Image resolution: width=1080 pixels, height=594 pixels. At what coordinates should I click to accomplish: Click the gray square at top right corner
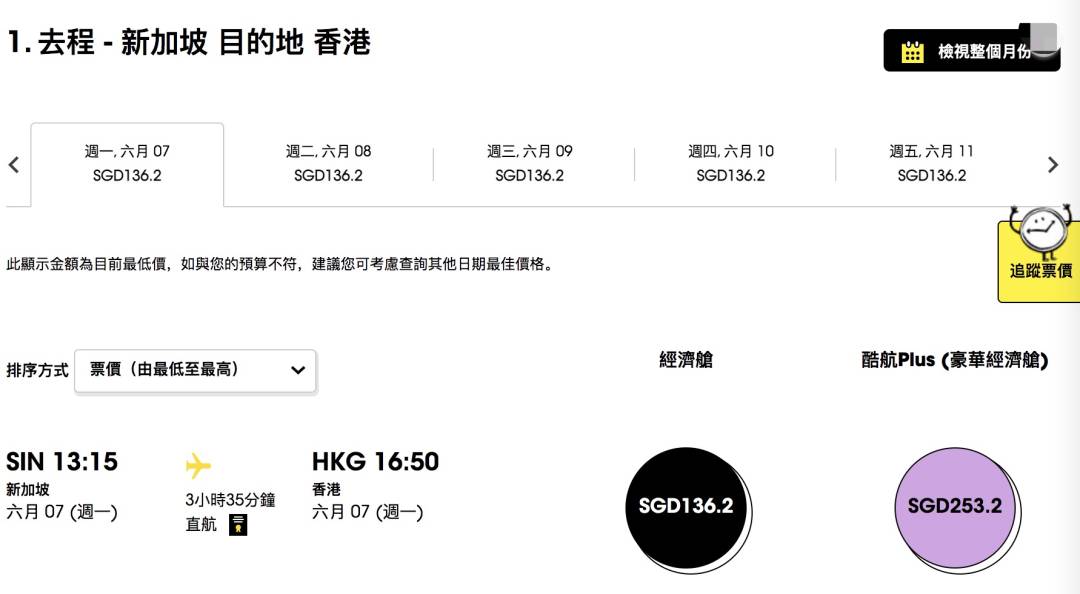1043,37
